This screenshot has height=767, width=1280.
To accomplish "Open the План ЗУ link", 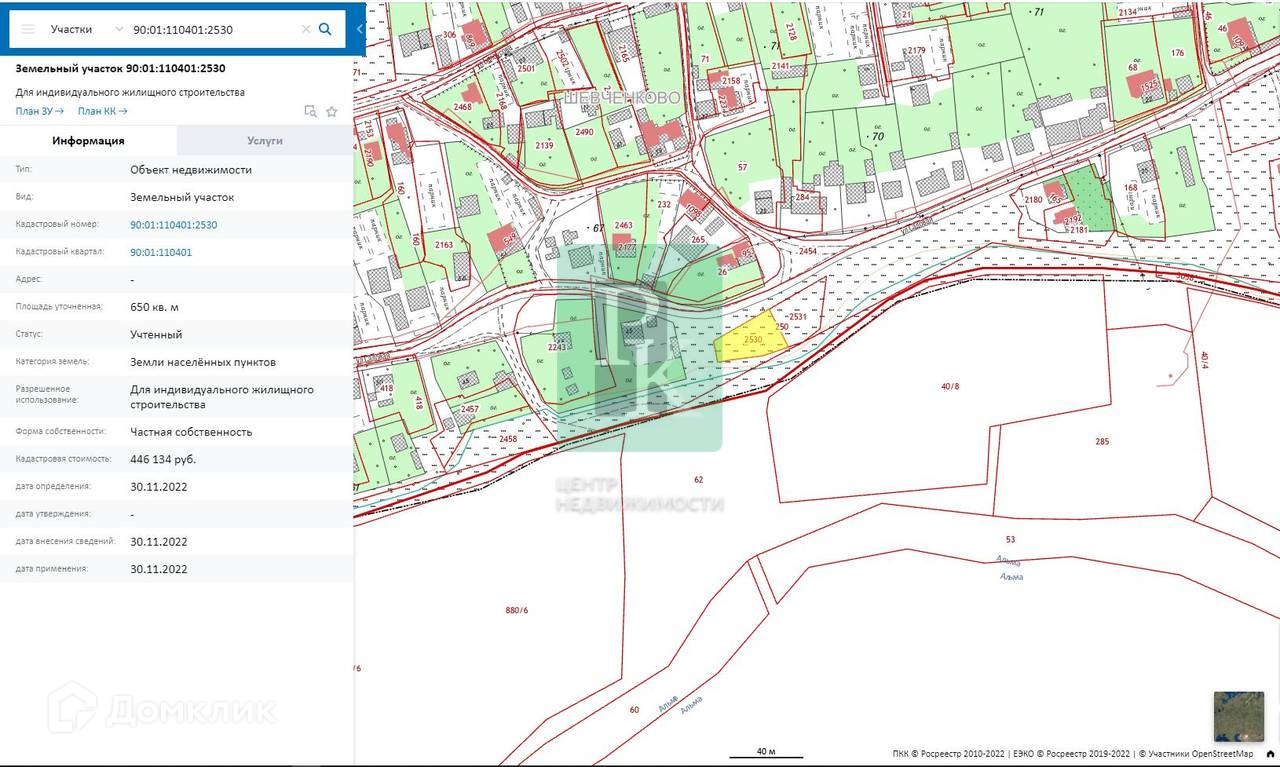I will 40,111.
